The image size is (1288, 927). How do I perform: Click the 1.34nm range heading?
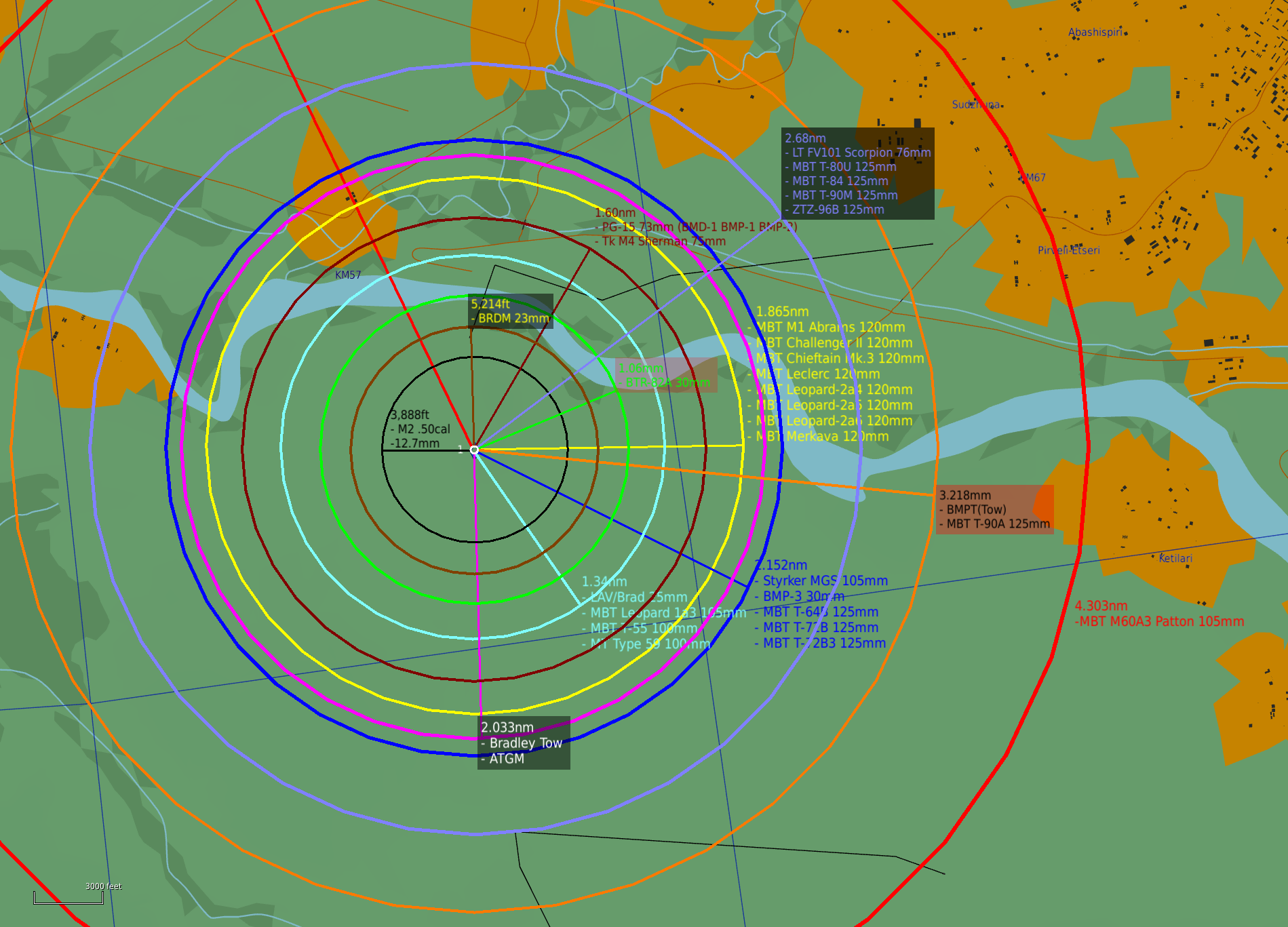pyautogui.click(x=604, y=582)
